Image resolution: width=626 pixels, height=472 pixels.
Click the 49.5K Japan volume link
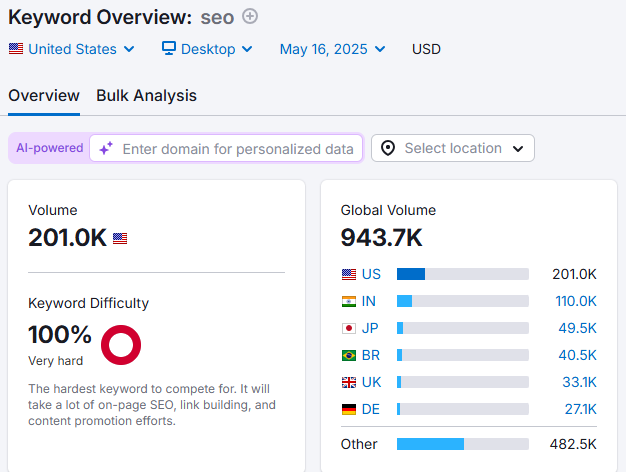pyautogui.click(x=578, y=328)
